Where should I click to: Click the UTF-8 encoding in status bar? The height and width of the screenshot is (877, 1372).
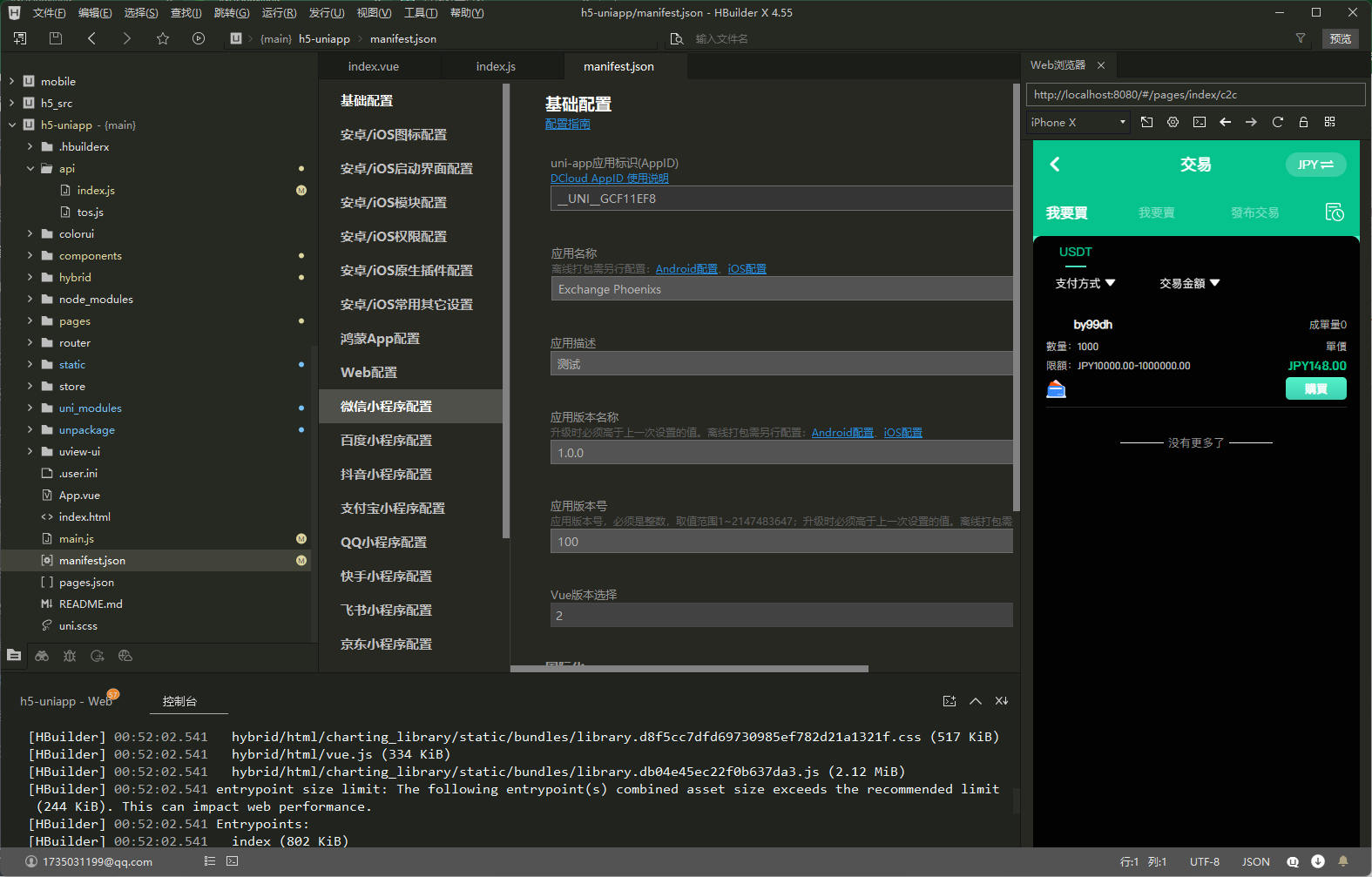[x=1205, y=861]
